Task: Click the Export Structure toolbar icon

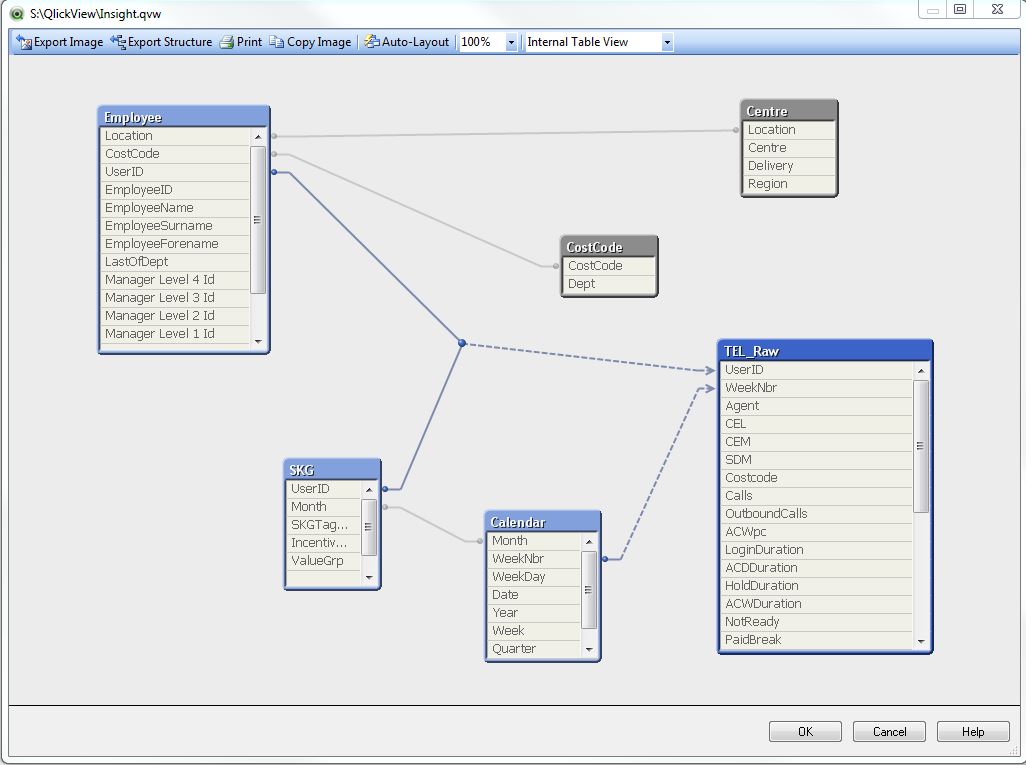Action: pos(118,42)
